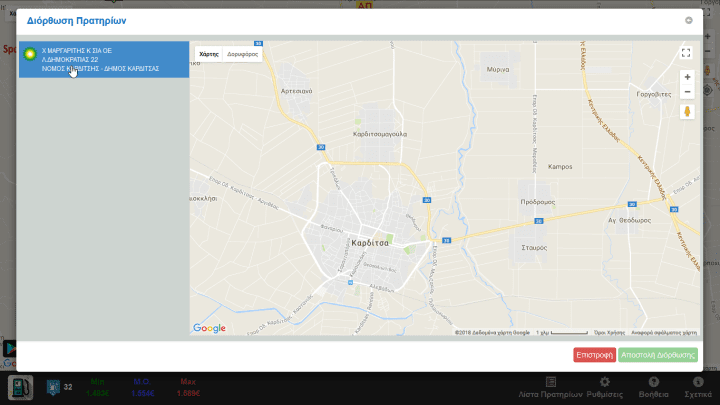This screenshot has height=405, width=720.
Task: Click the Αγ. Θεόδωρος label on map
Action: coord(630,220)
